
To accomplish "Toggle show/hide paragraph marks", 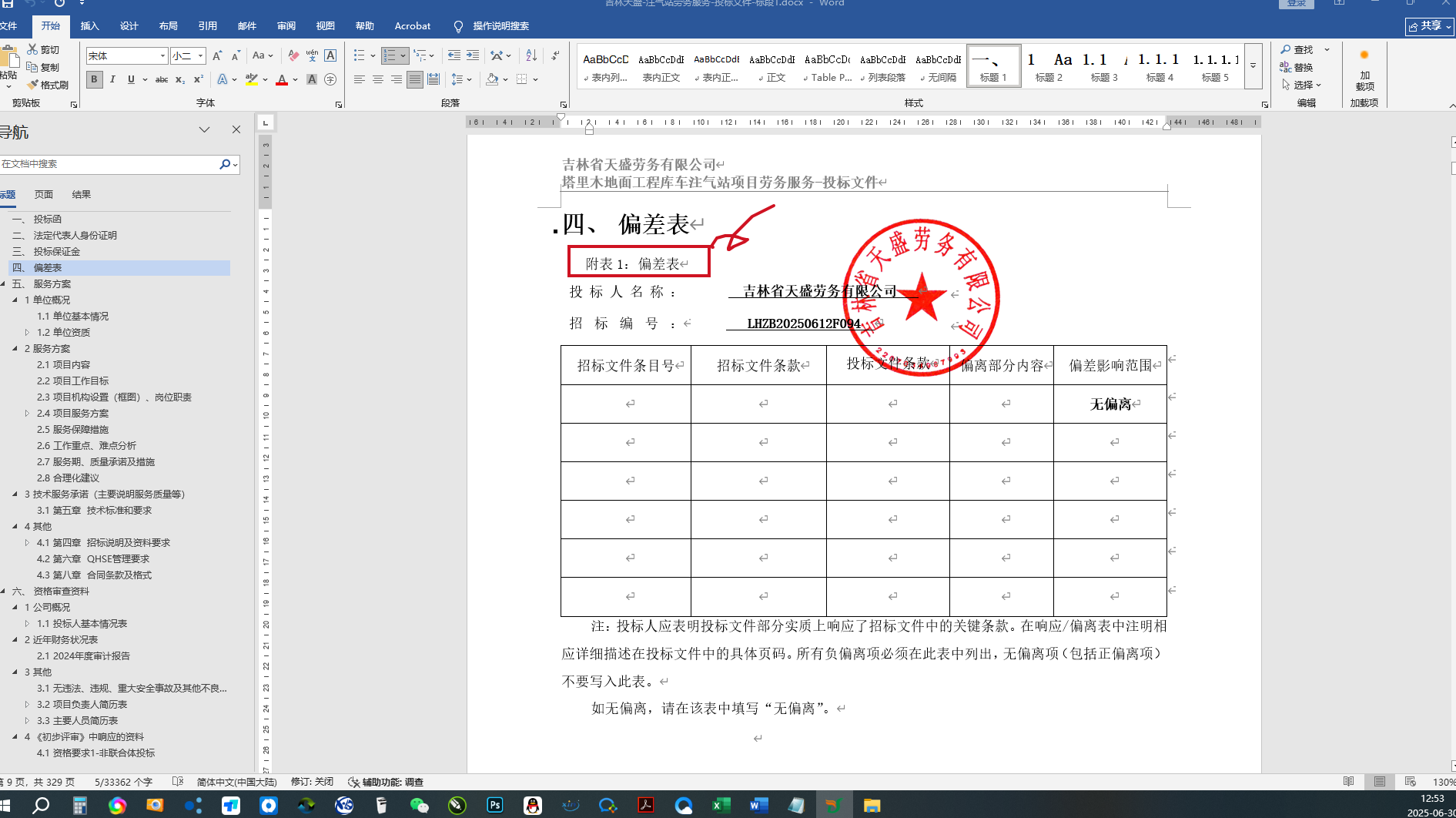I will point(555,55).
